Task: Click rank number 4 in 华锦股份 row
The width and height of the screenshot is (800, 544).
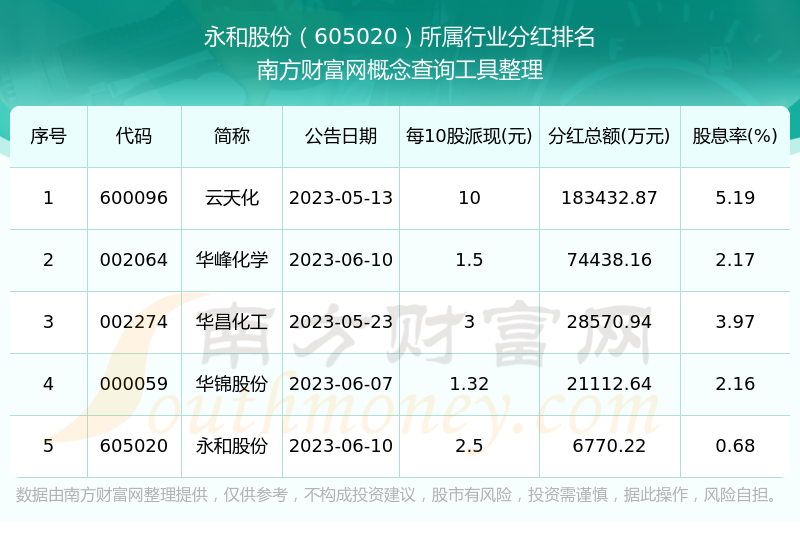Action: point(48,384)
